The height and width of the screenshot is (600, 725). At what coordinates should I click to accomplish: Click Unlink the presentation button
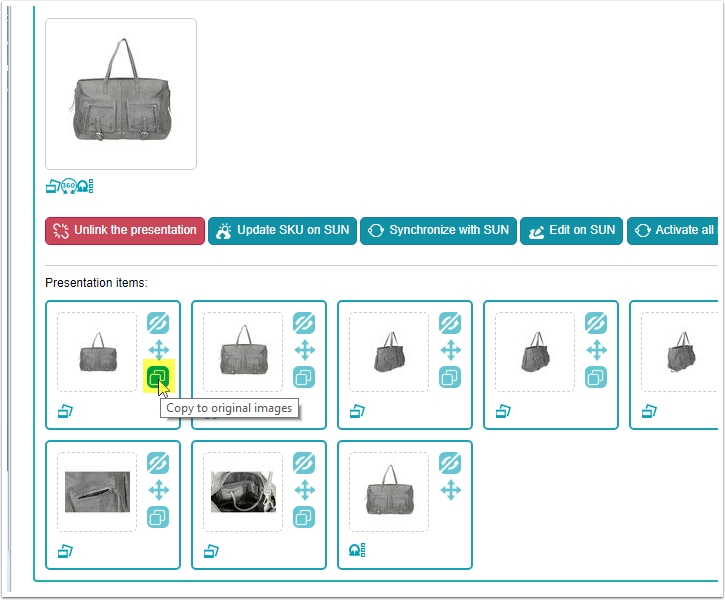tap(125, 231)
